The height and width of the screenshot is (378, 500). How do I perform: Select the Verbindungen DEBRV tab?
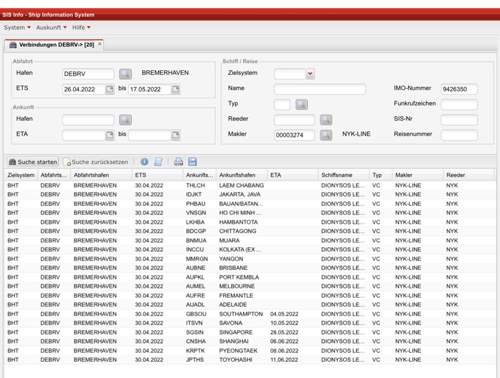pyautogui.click(x=53, y=45)
